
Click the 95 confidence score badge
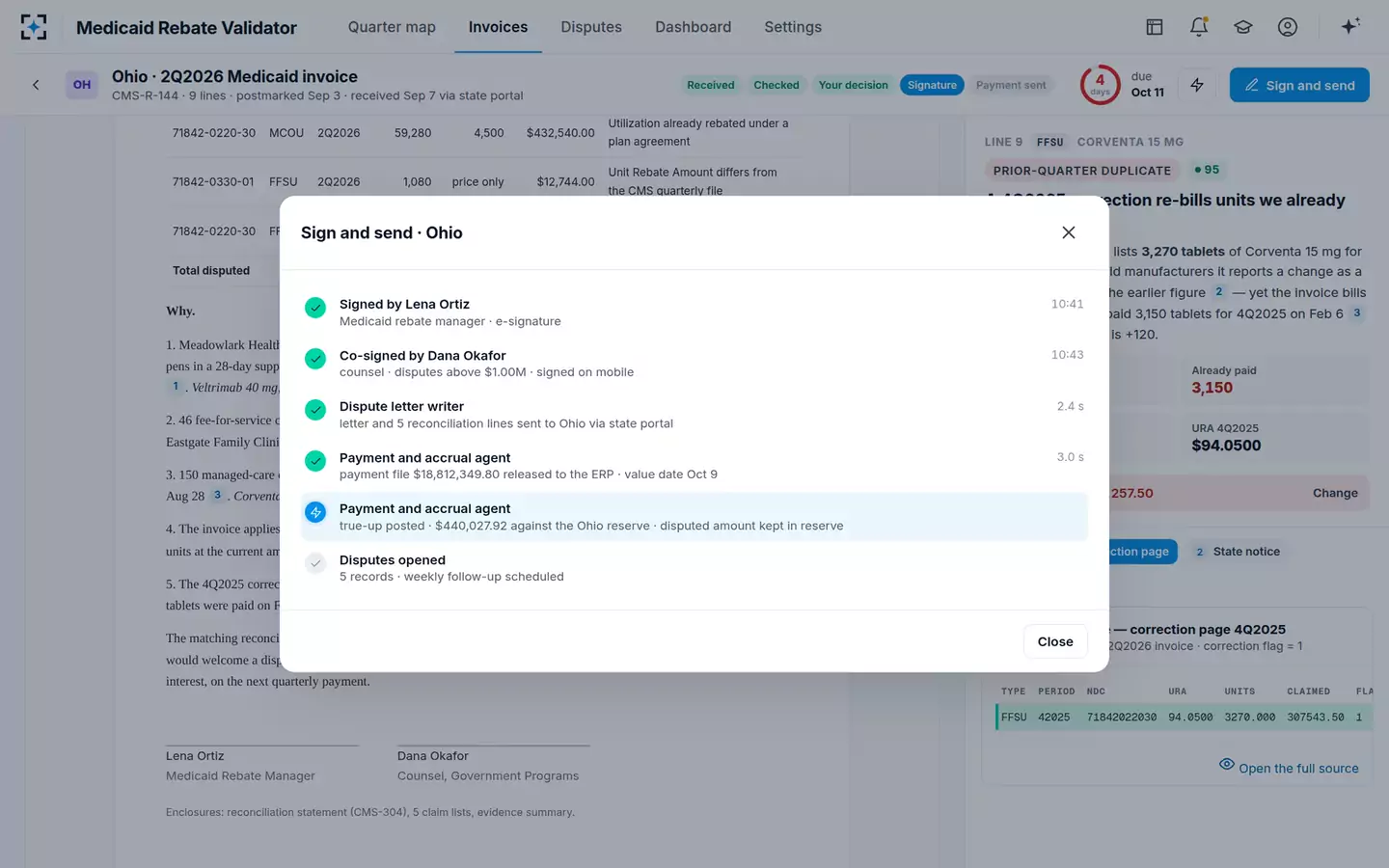pyautogui.click(x=1207, y=170)
